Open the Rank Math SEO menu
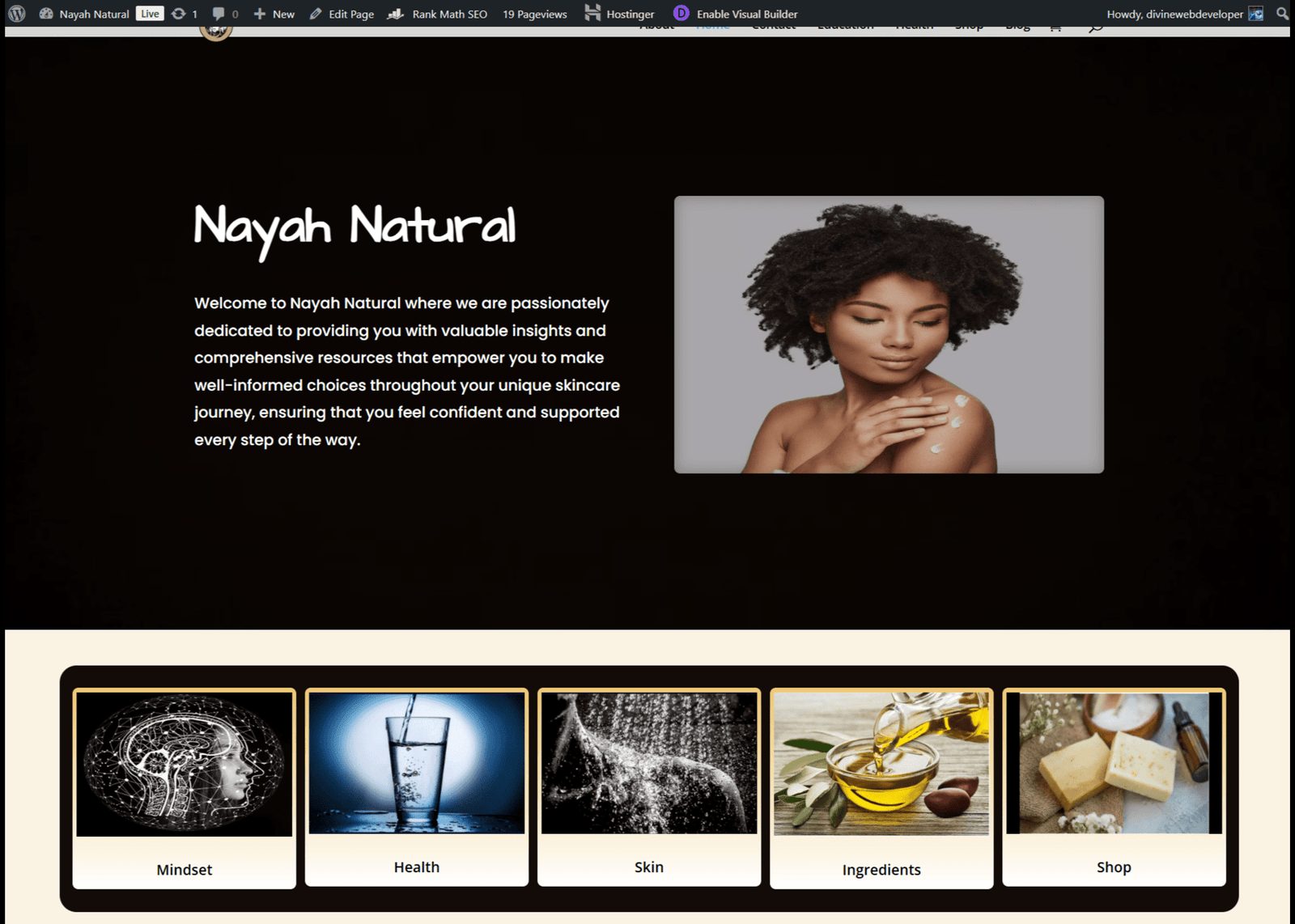 pyautogui.click(x=438, y=14)
